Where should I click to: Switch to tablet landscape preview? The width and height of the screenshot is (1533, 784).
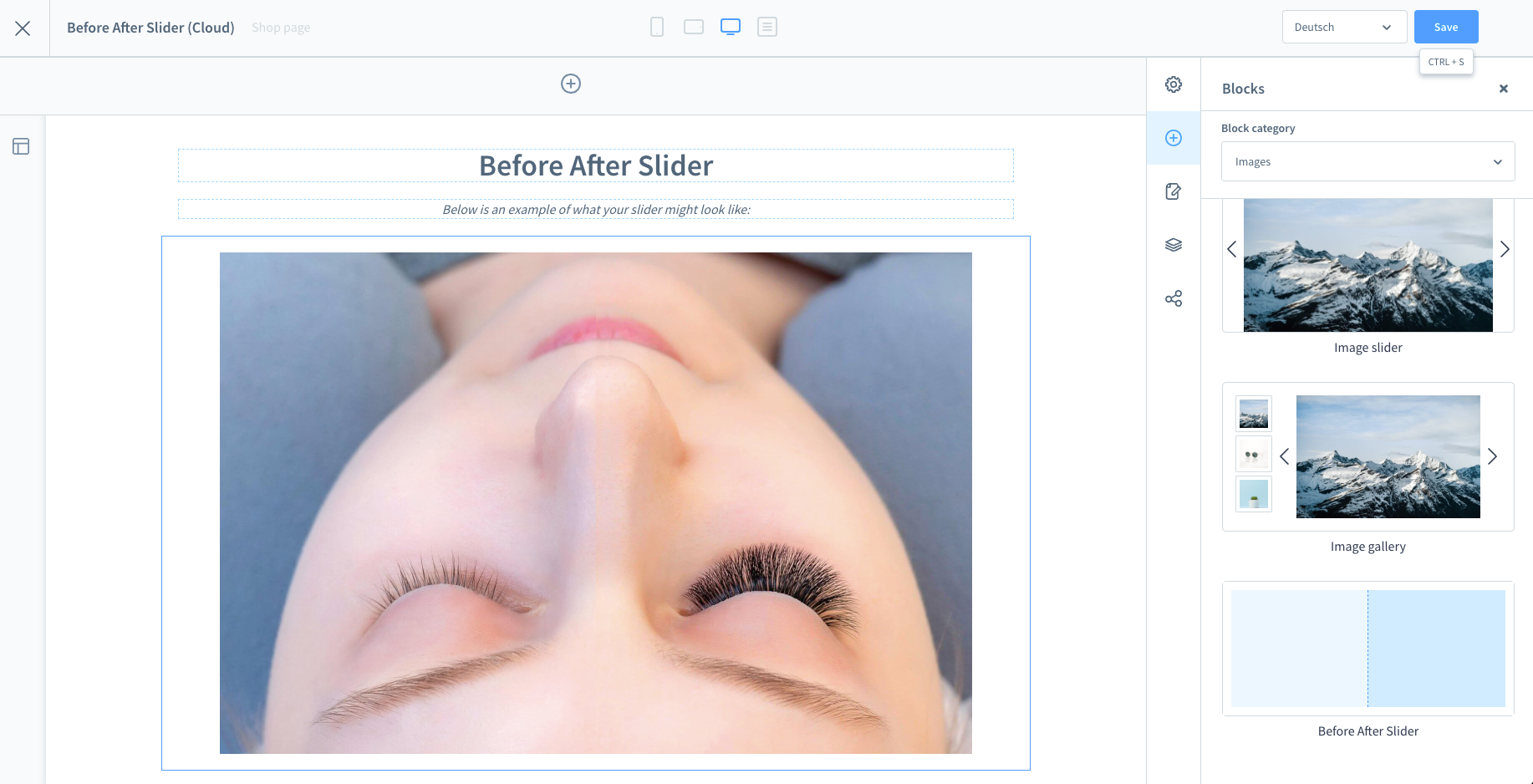point(694,27)
